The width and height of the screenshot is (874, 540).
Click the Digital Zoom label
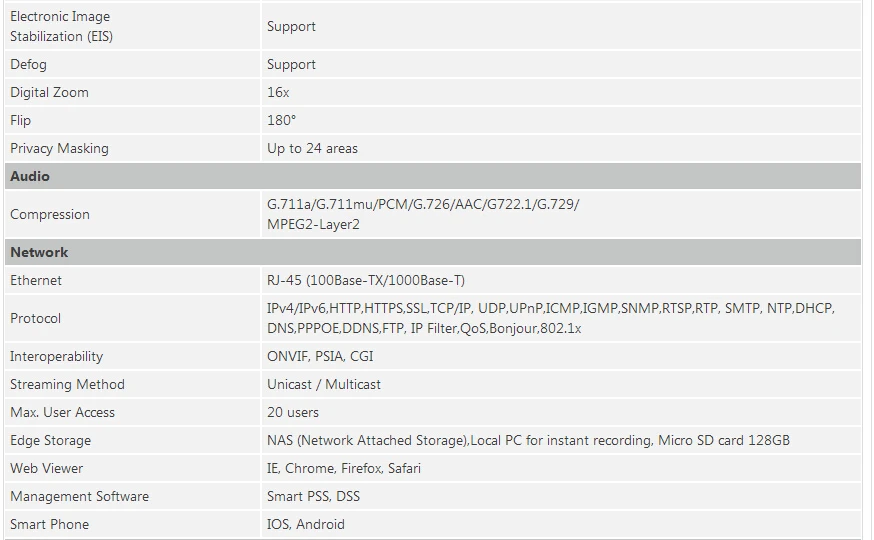click(49, 92)
